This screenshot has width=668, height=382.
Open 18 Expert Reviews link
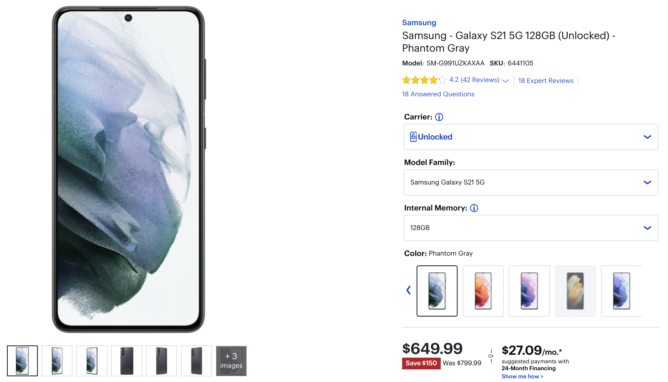pos(546,80)
